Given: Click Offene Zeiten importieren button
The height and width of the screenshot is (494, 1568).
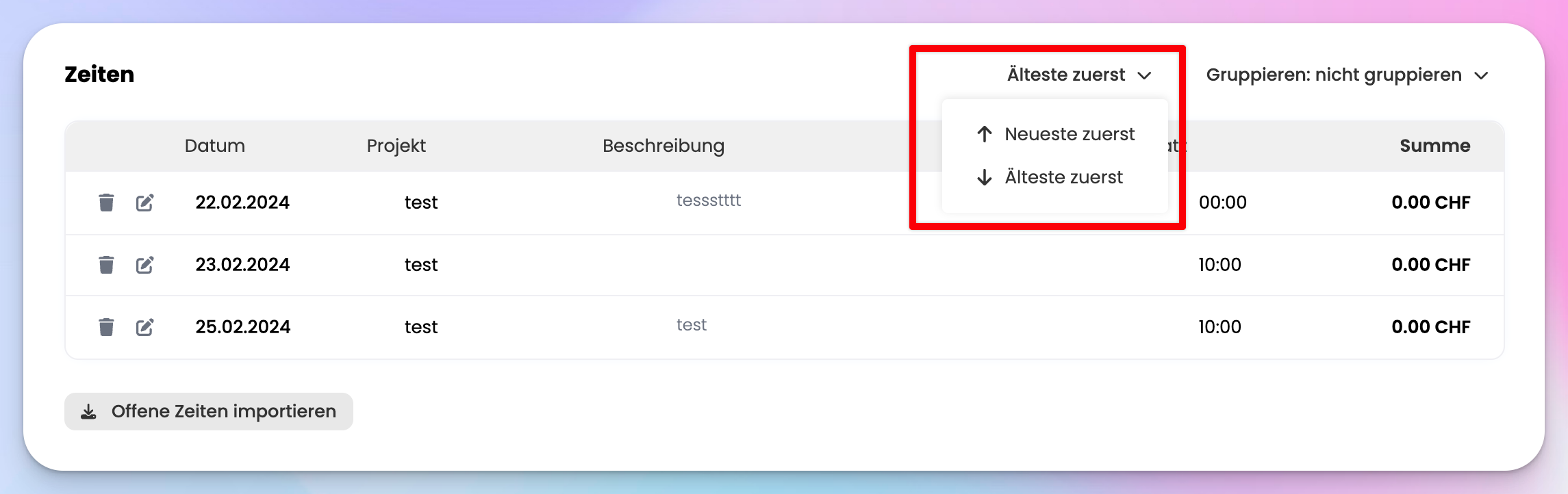Looking at the screenshot, I should point(209,411).
